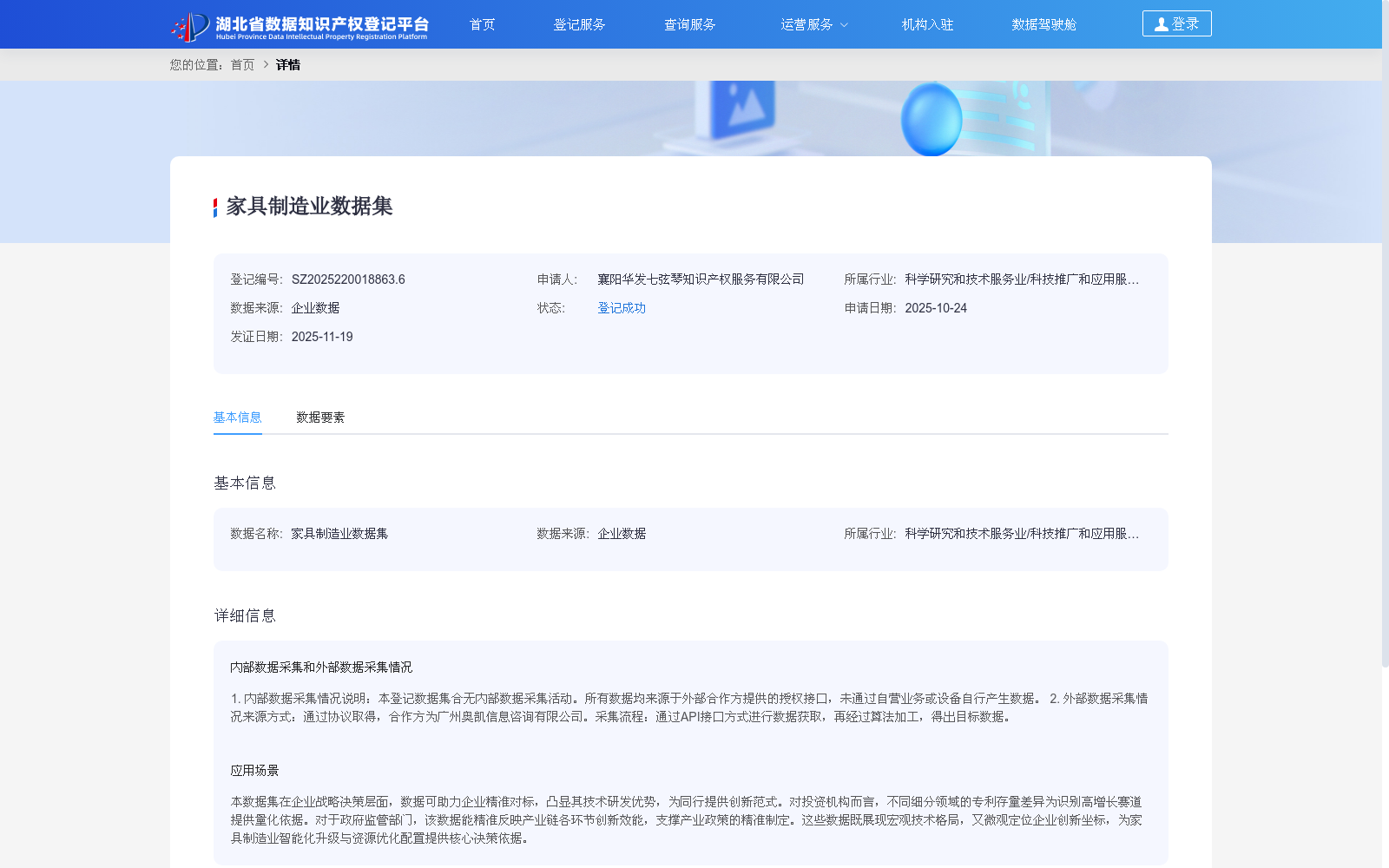Click the application scenario description paragraph
1389x868 pixels.
coord(687,820)
